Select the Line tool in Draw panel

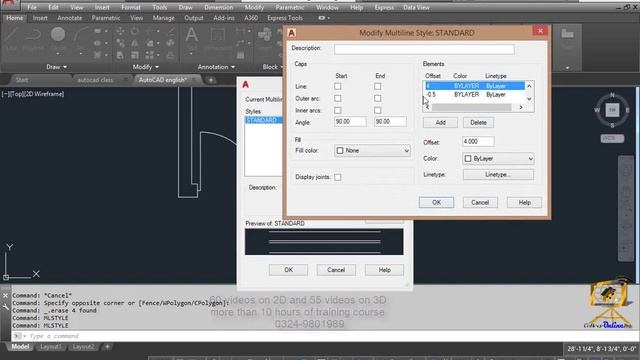pos(11,38)
